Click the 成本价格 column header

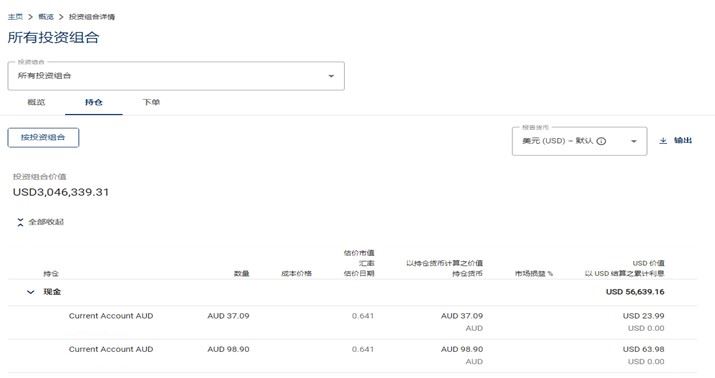coord(296,274)
